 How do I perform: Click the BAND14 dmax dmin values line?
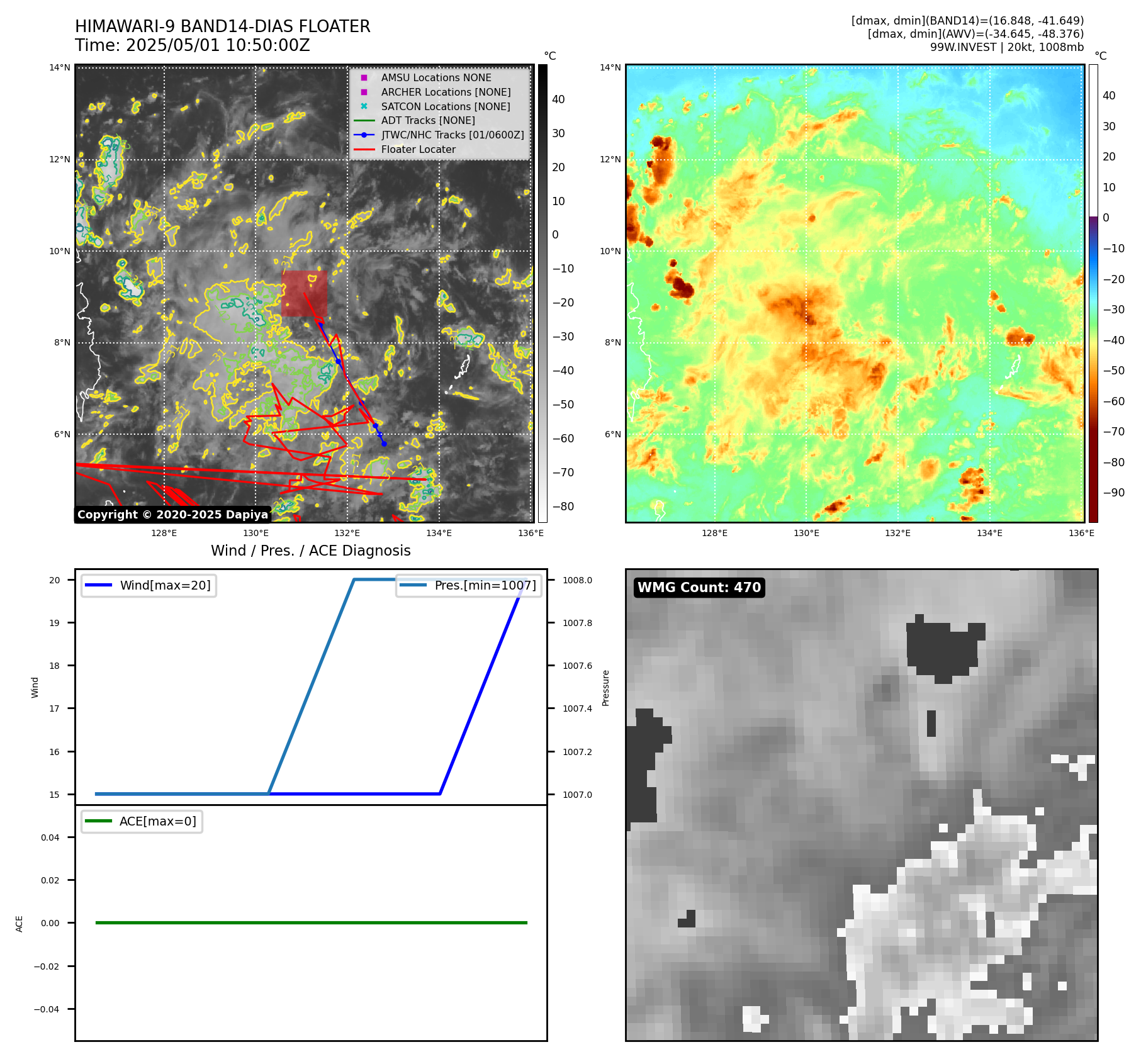click(x=967, y=21)
